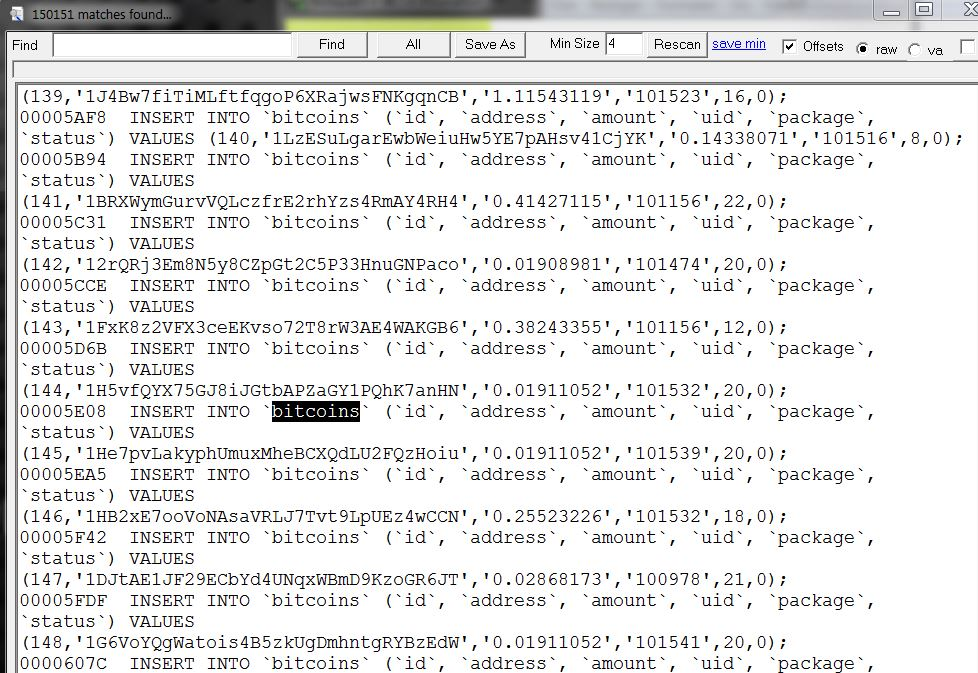Click offset 00005AF8 in results
This screenshot has width=978, height=673.
pyautogui.click(x=63, y=117)
